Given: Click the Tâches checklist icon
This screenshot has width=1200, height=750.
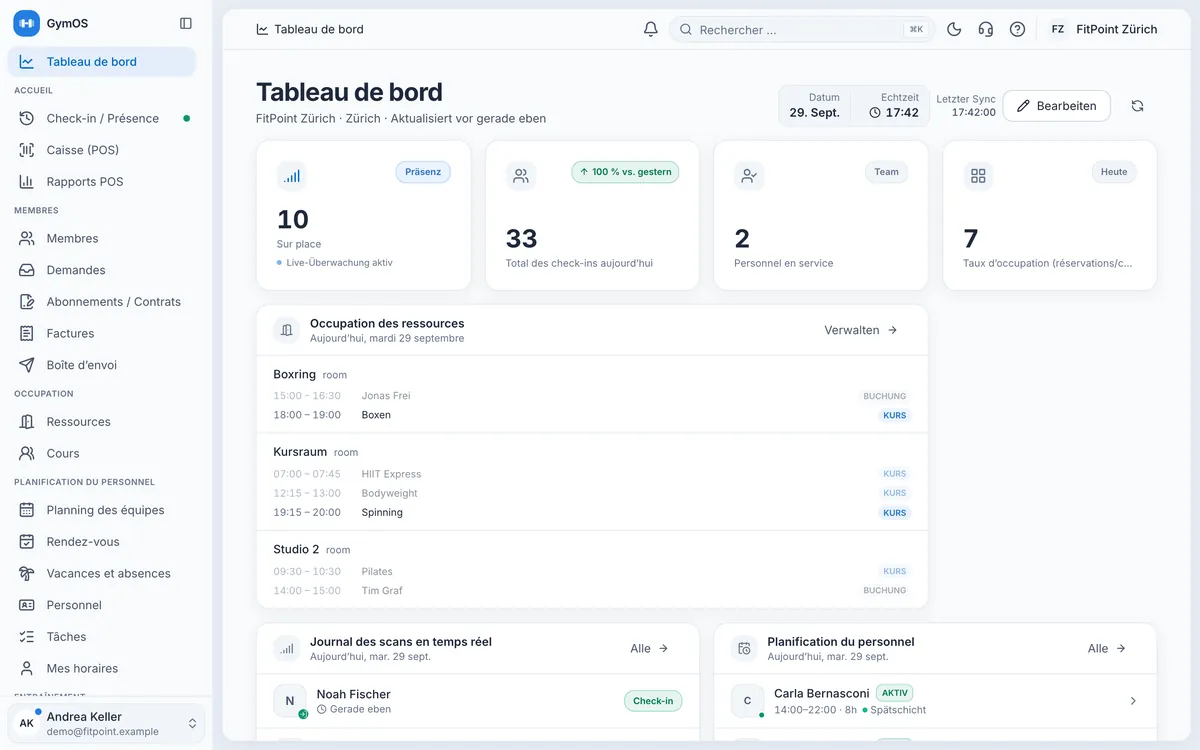Looking at the screenshot, I should tap(27, 637).
